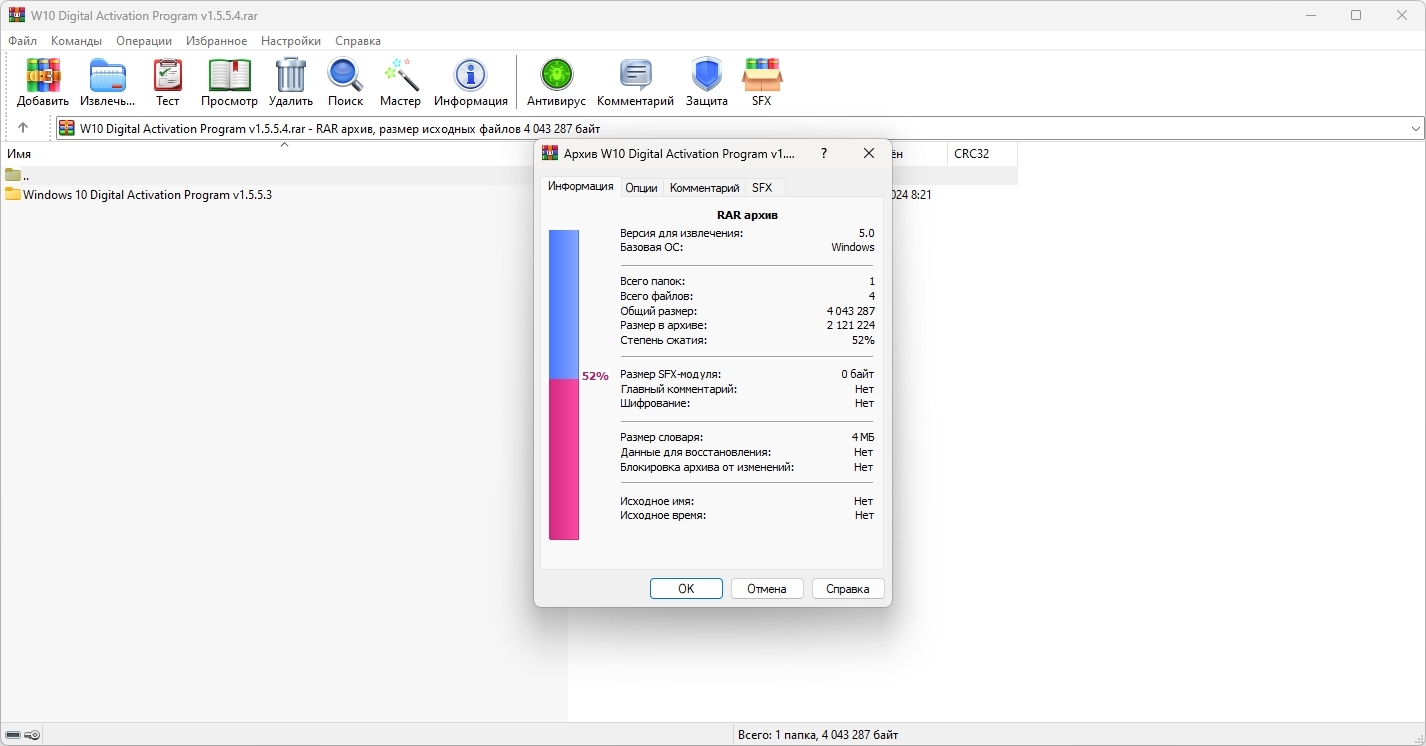Screen dimensions: 1426x746
Task: Open the Файл menu
Action: [22, 41]
